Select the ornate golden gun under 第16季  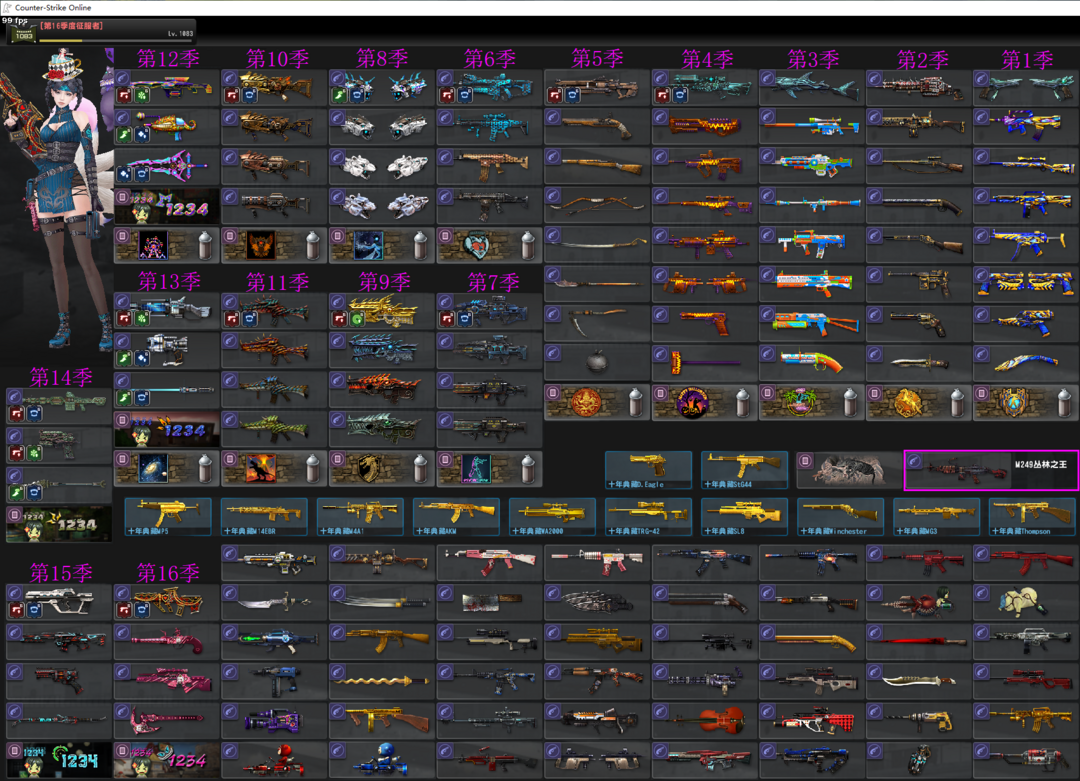point(167,601)
